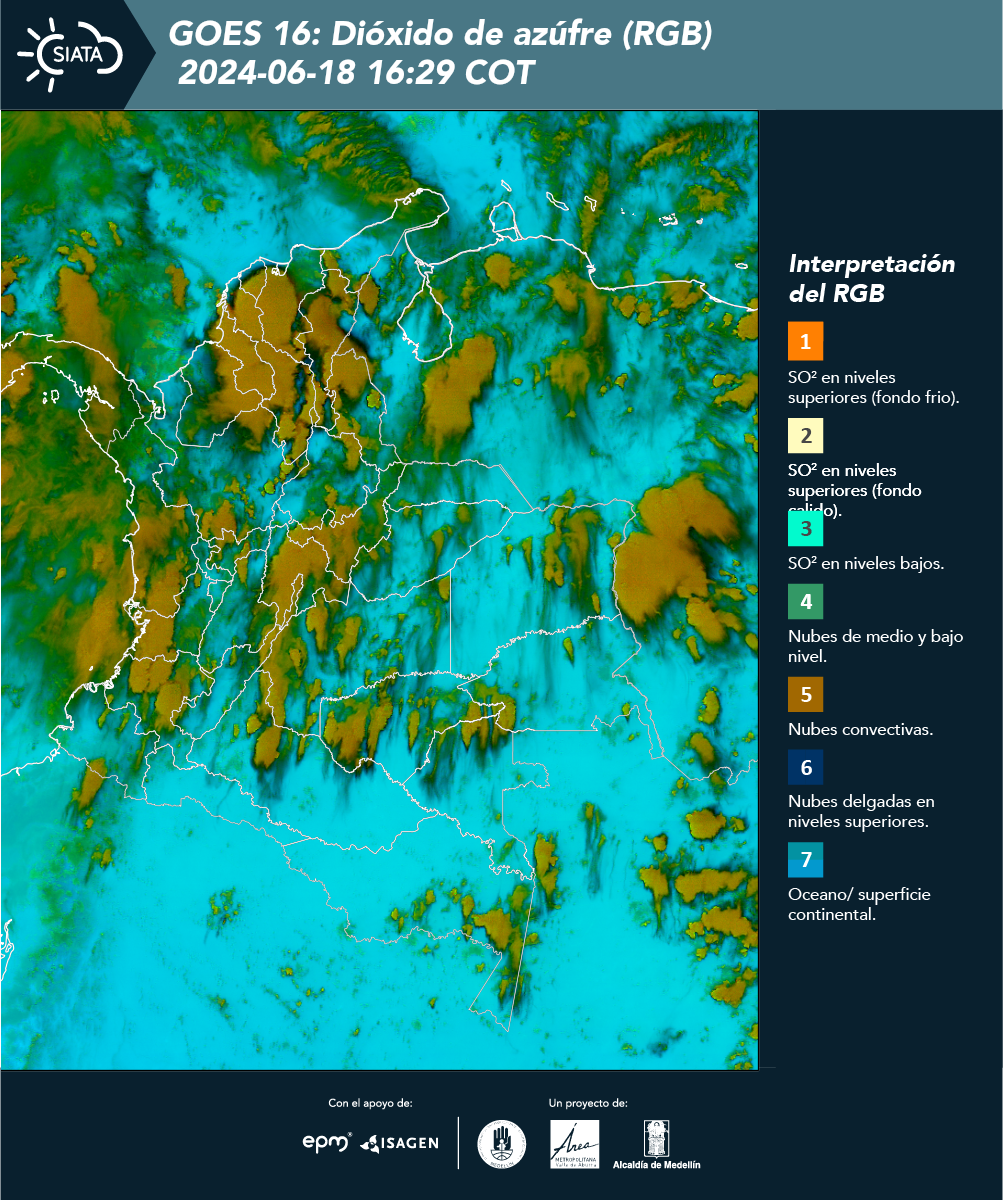
Task: Click the pale yellow legend swatch numbered 2
Action: point(805,436)
